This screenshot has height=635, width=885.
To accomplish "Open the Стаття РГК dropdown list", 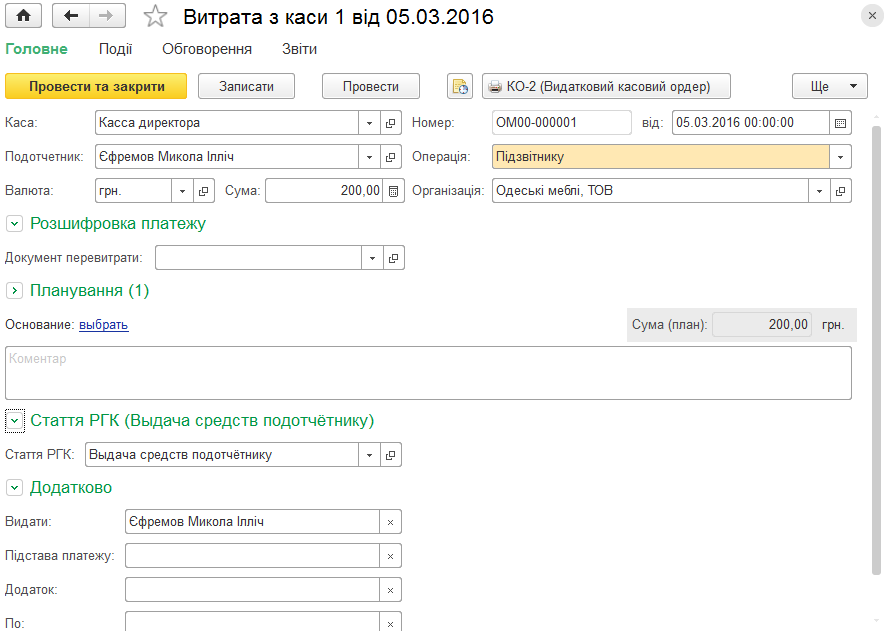I will point(369,455).
